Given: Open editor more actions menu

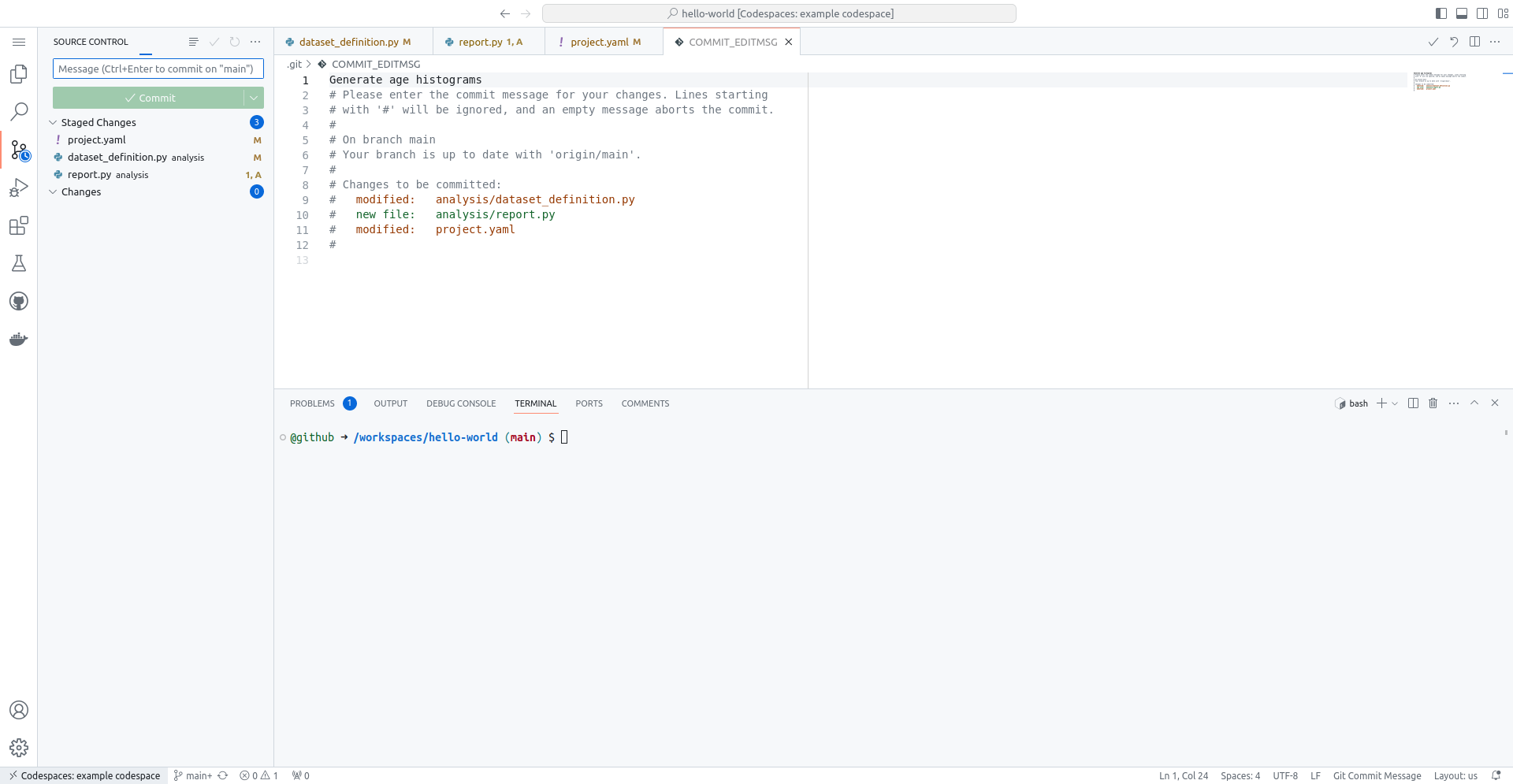Looking at the screenshot, I should coord(1495,42).
